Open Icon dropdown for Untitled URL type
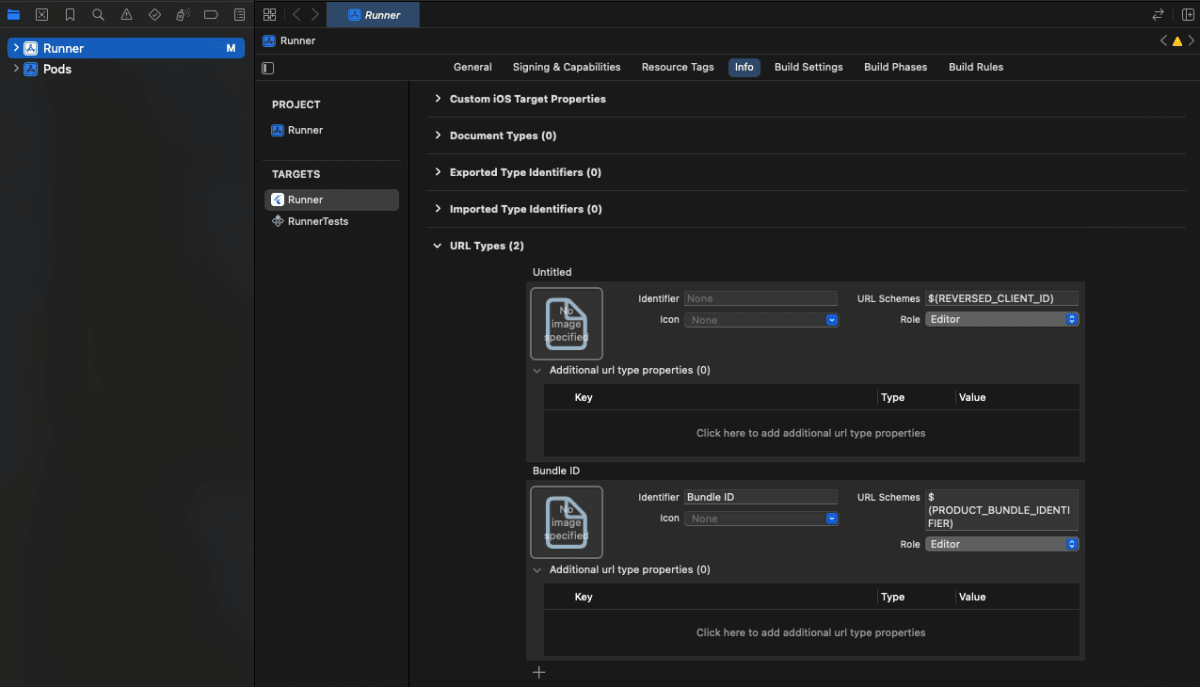The height and width of the screenshot is (687, 1200). tap(762, 320)
